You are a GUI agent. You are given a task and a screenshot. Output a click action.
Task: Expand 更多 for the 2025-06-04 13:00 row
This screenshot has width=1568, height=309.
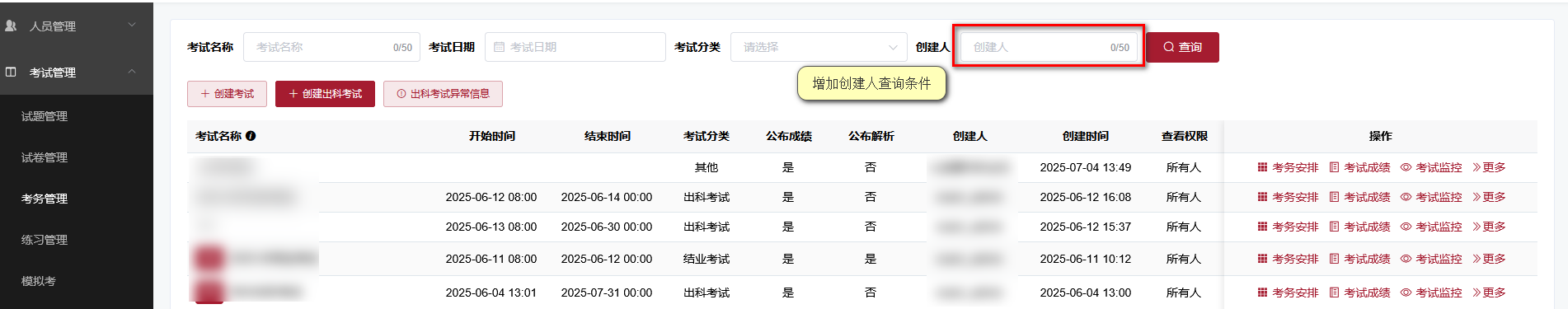1489,293
